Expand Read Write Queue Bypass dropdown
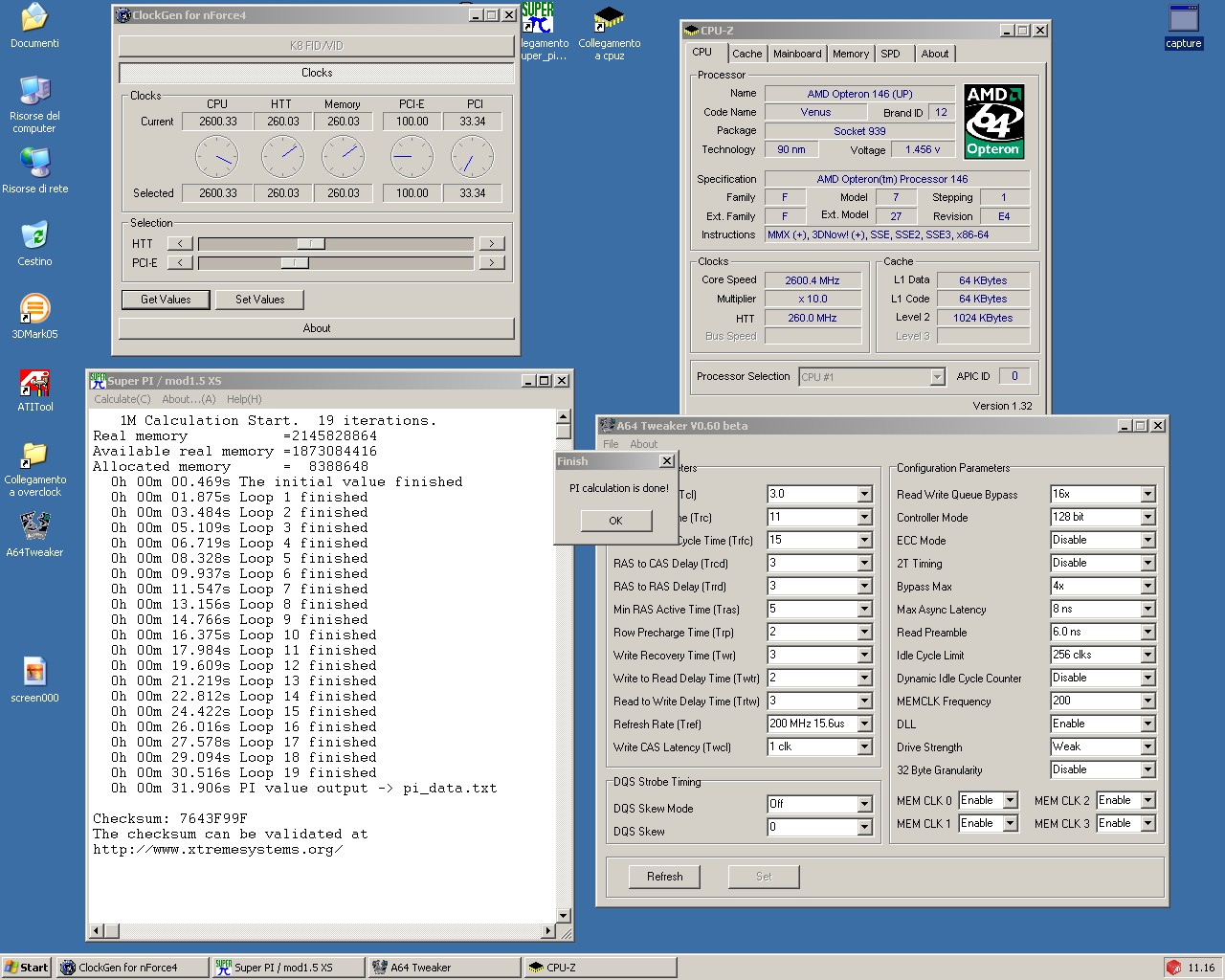Viewport: 1225px width, 980px height. tap(1147, 494)
